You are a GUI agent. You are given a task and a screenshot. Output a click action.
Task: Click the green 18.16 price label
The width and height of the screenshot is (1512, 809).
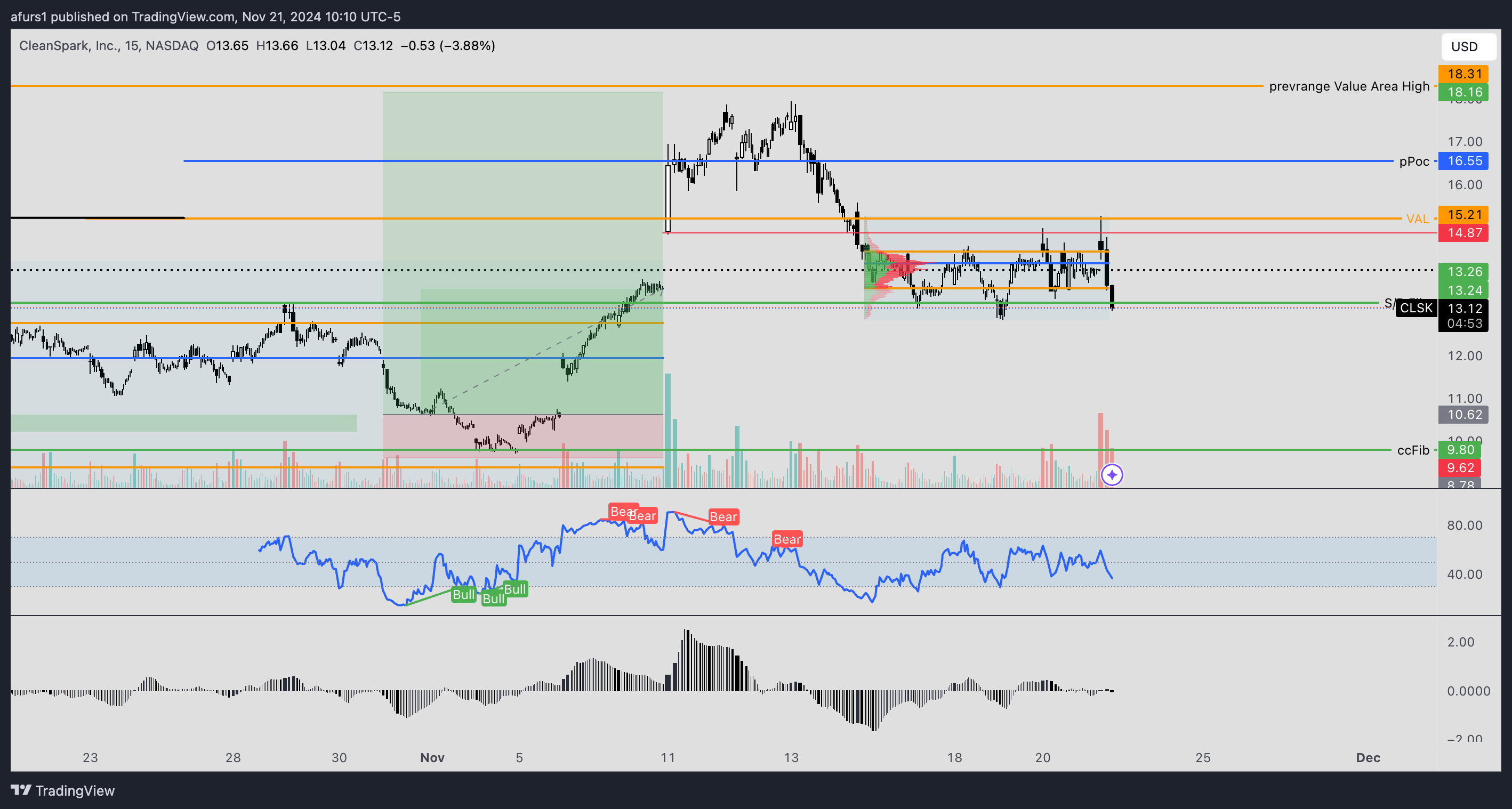(x=1463, y=92)
